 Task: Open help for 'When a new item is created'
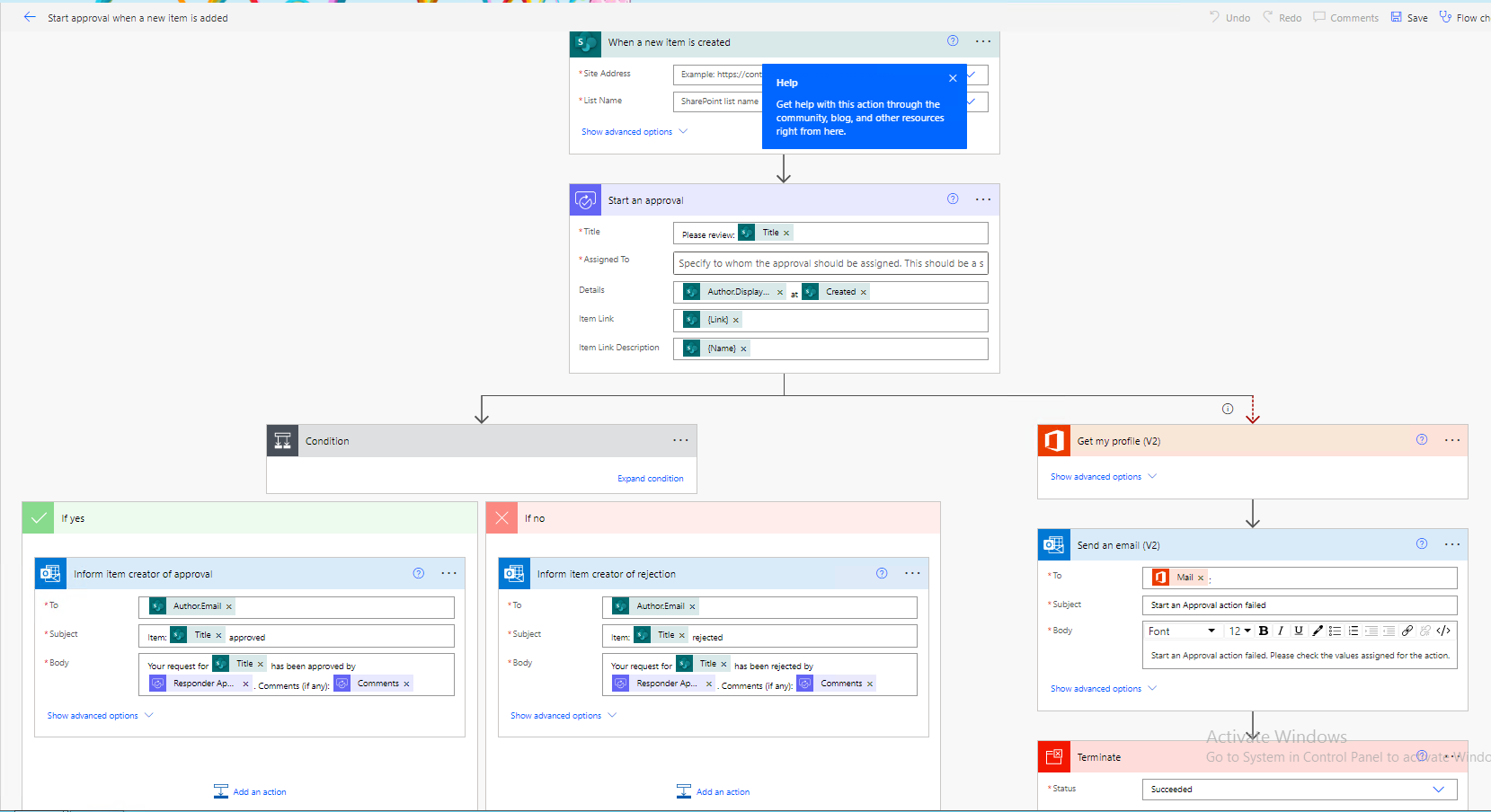click(953, 41)
